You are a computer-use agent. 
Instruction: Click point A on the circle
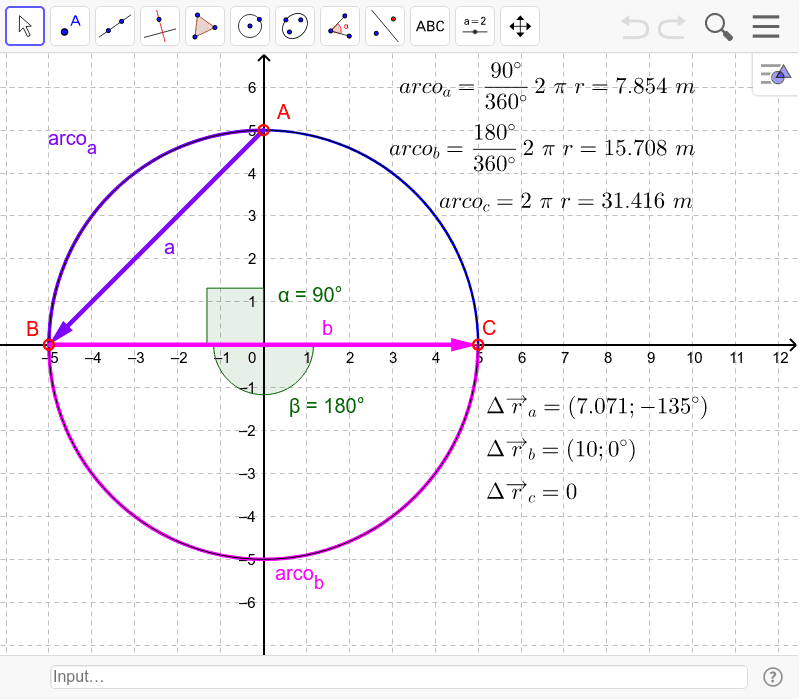[x=264, y=130]
